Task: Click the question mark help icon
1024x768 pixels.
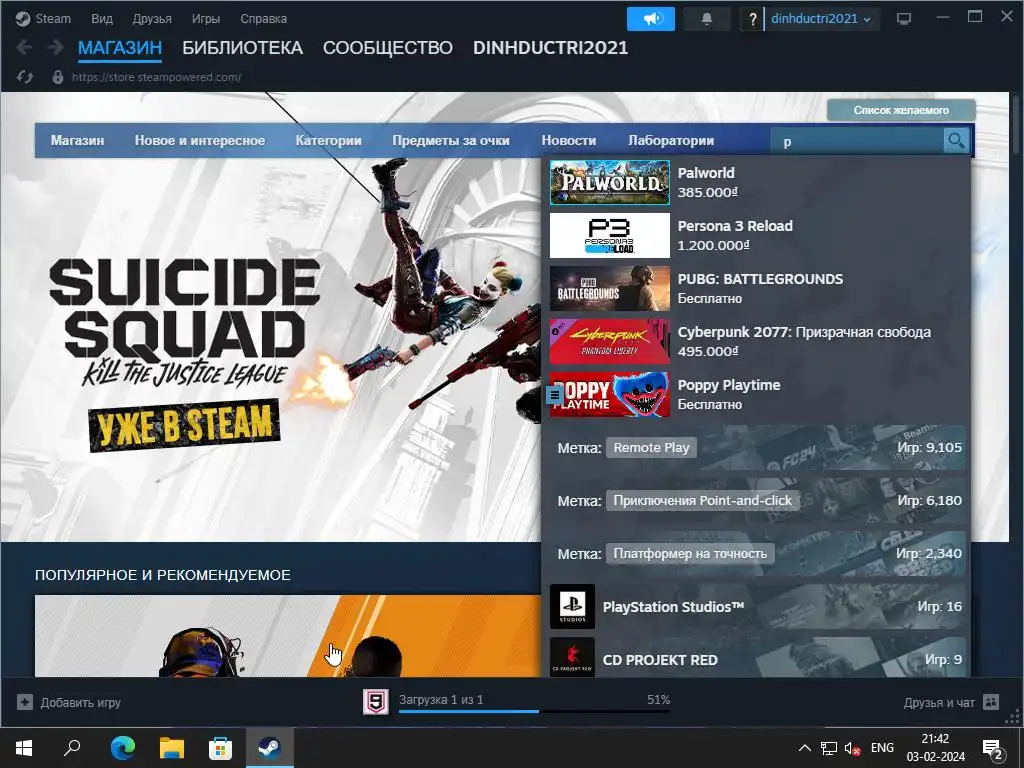Action: [x=752, y=19]
